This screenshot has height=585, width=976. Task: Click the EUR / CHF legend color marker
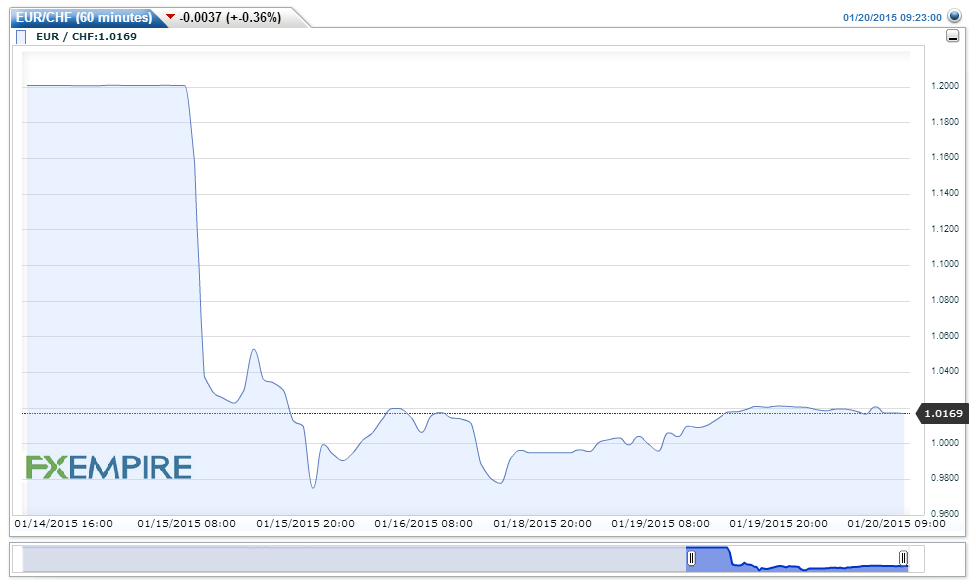21,37
